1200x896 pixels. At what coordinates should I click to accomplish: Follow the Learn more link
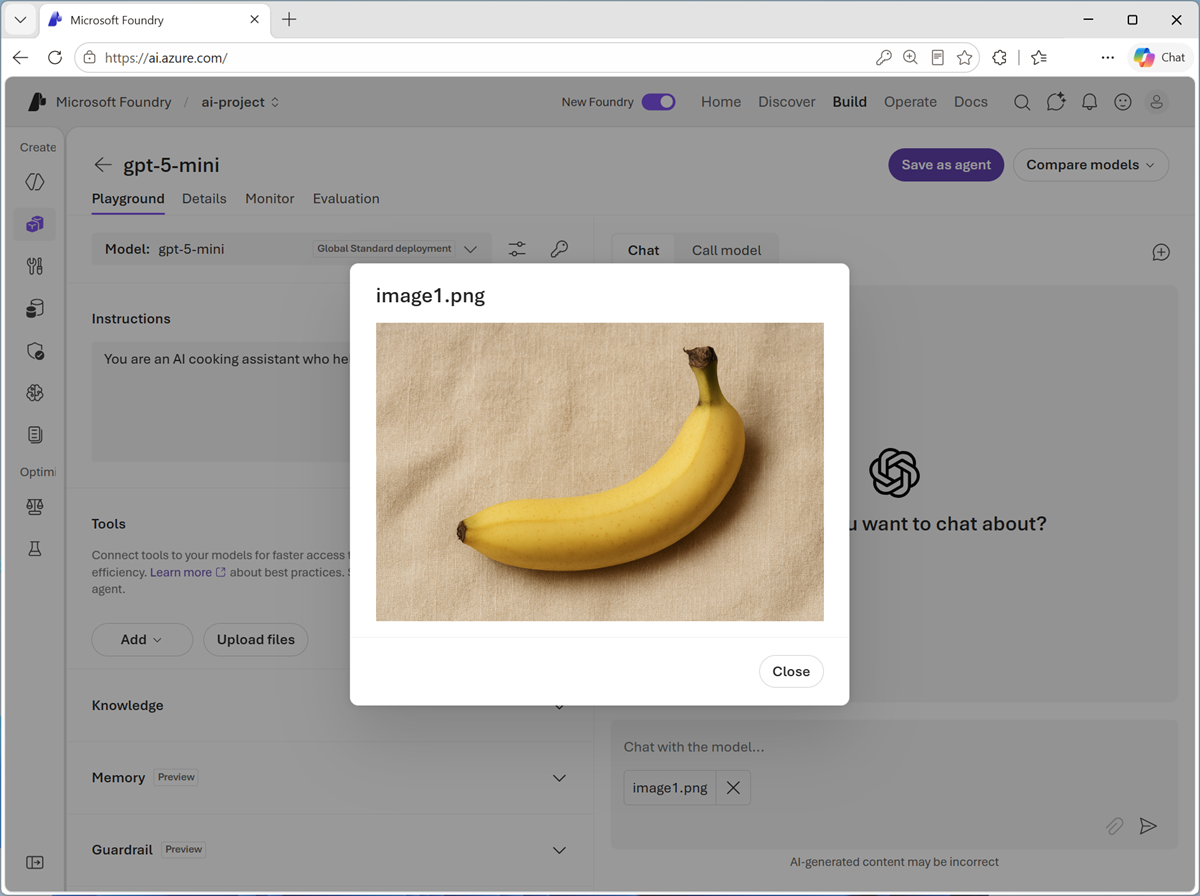click(x=188, y=572)
